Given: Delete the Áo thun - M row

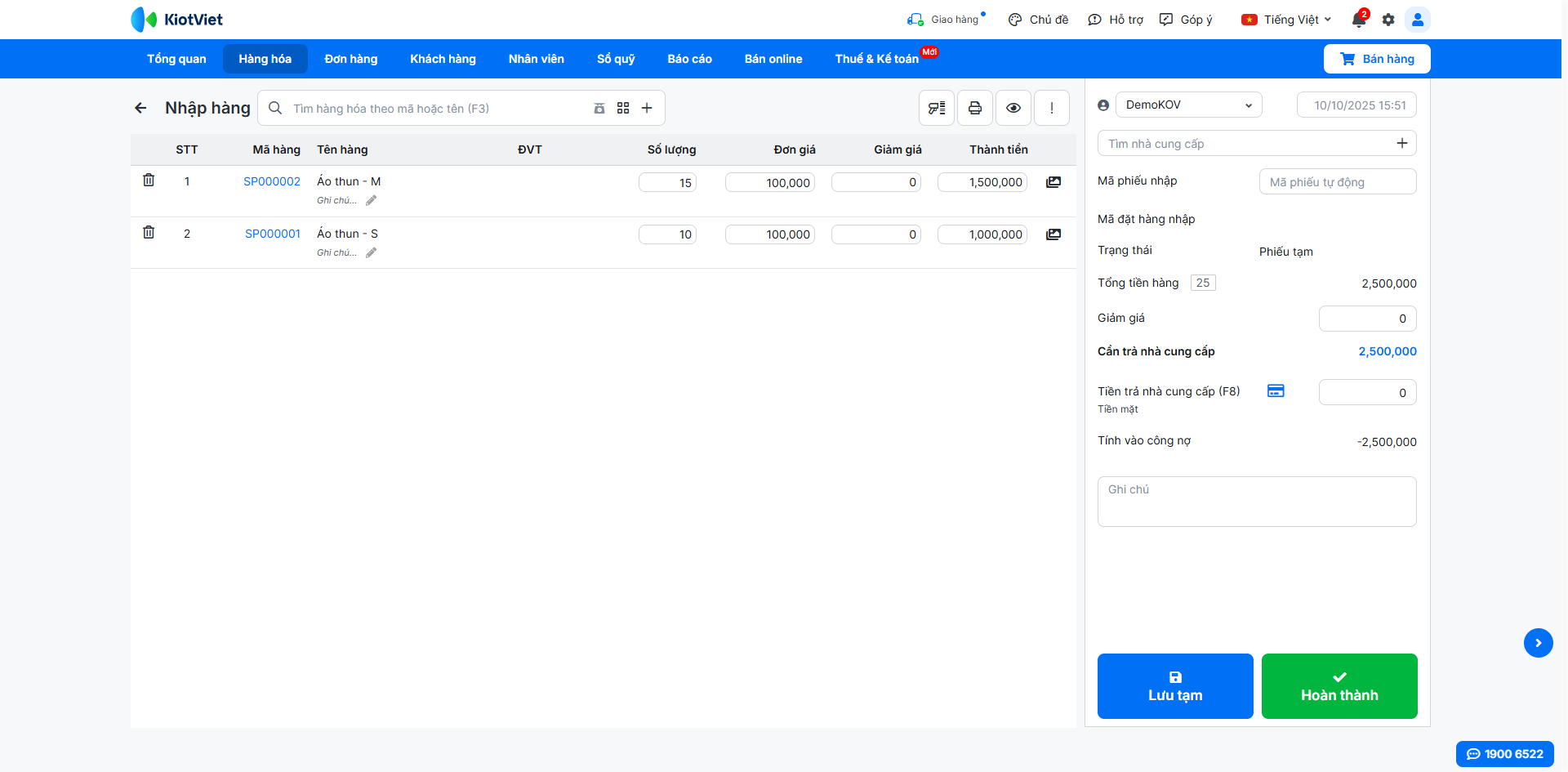Looking at the screenshot, I should 149,180.
